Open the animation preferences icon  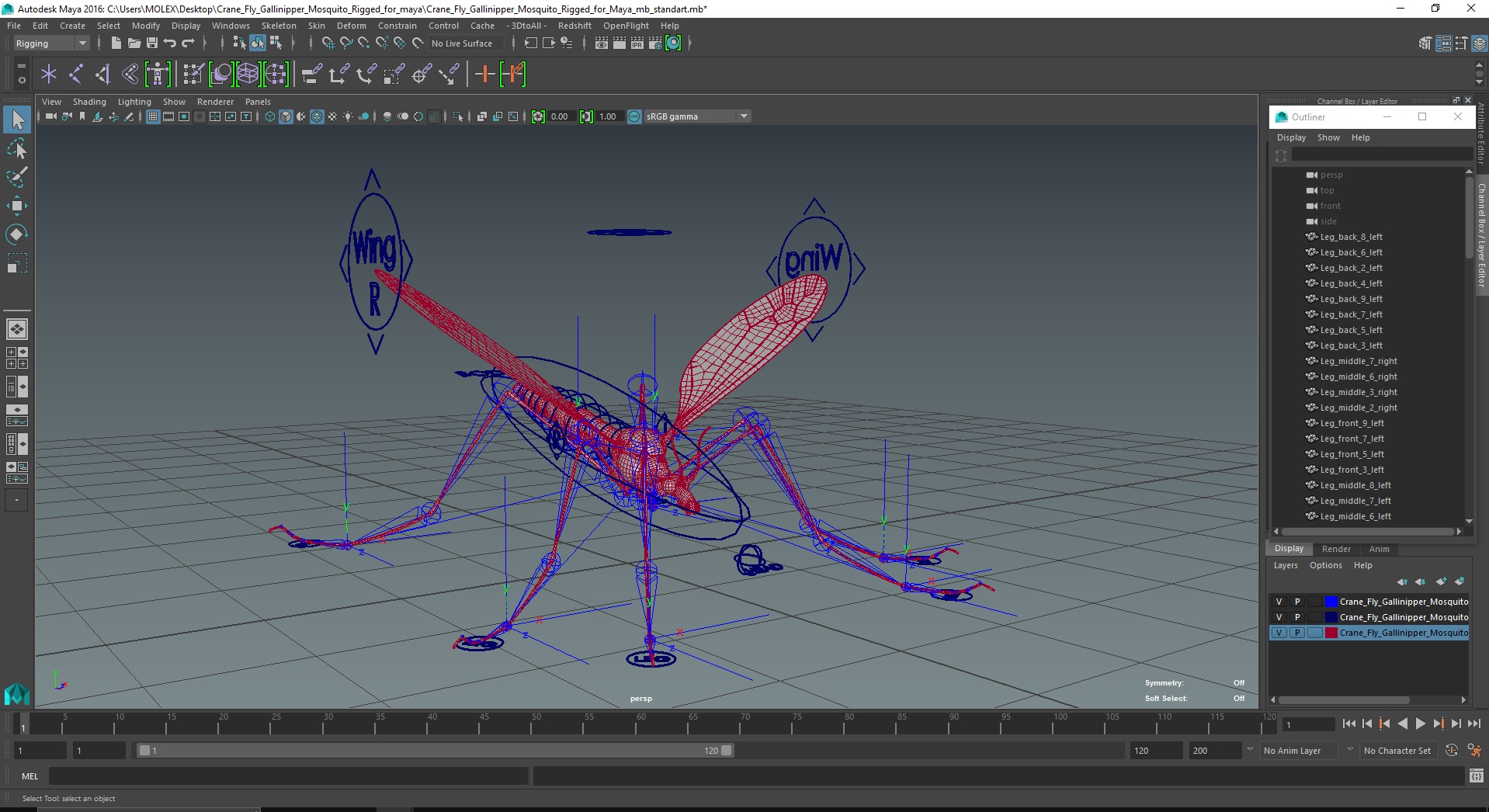tap(1474, 751)
